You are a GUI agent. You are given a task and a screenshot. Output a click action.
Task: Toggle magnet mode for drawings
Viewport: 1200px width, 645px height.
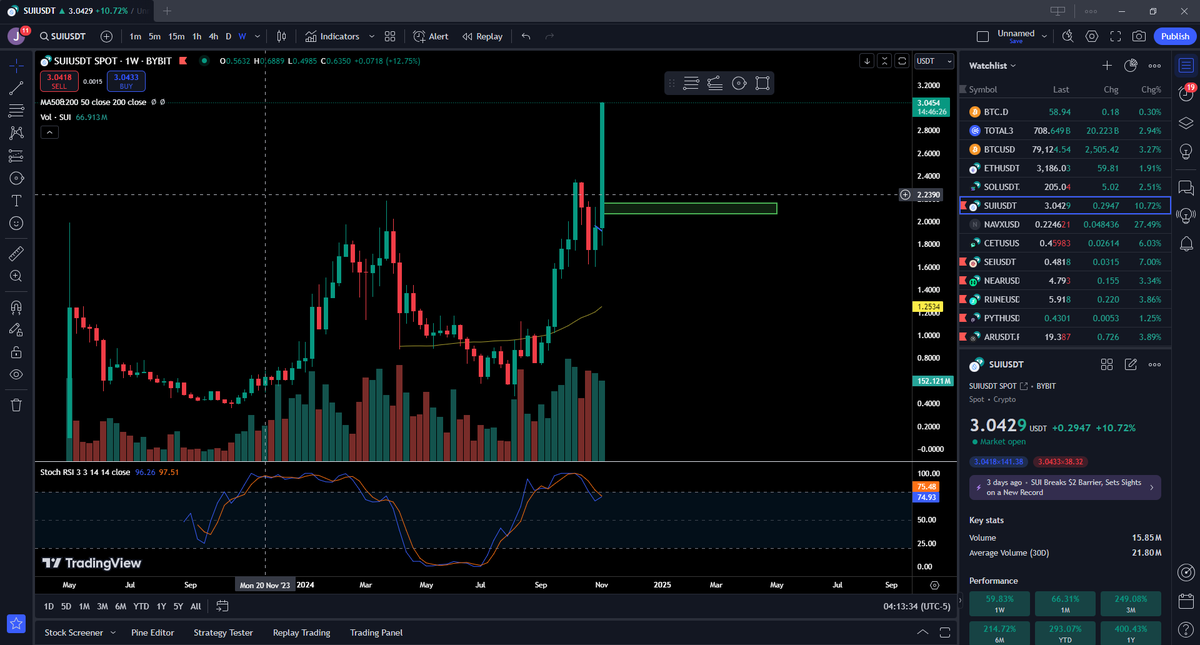tap(16, 307)
